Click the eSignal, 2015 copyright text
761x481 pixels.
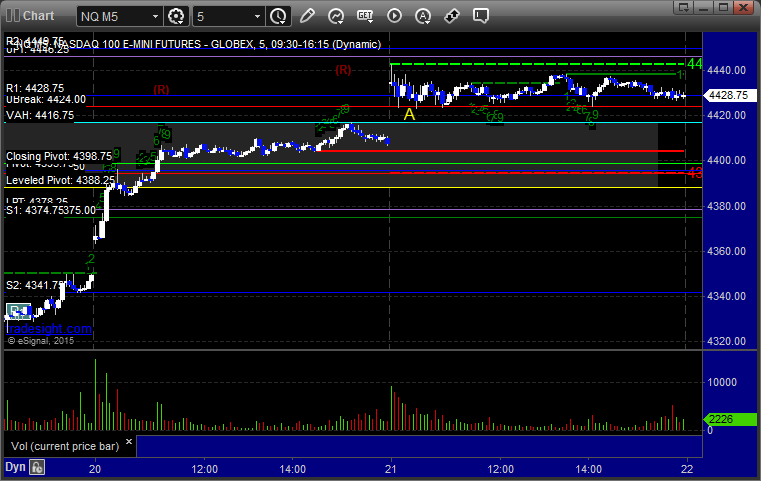(41, 341)
